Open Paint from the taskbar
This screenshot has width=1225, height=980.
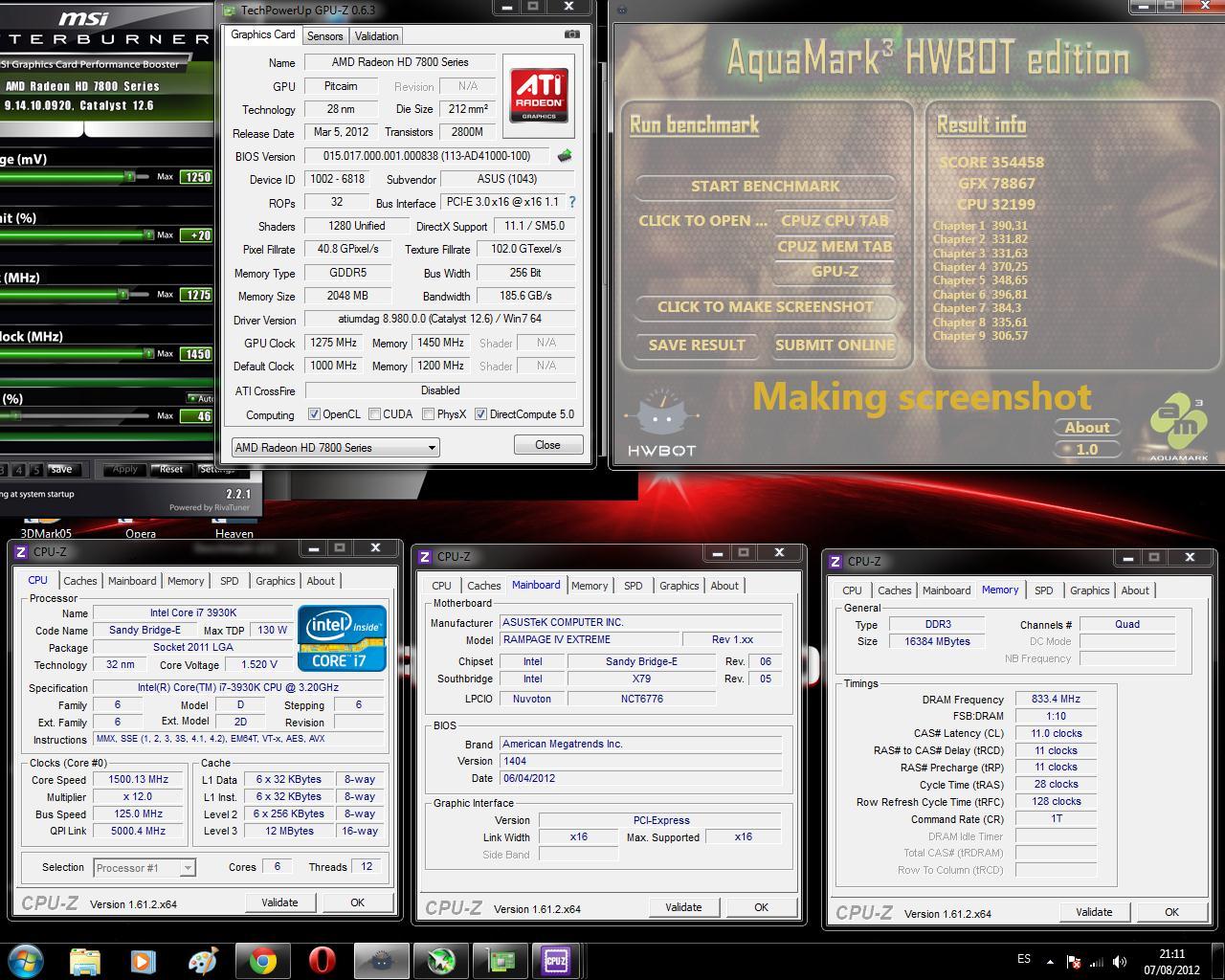pos(203,960)
